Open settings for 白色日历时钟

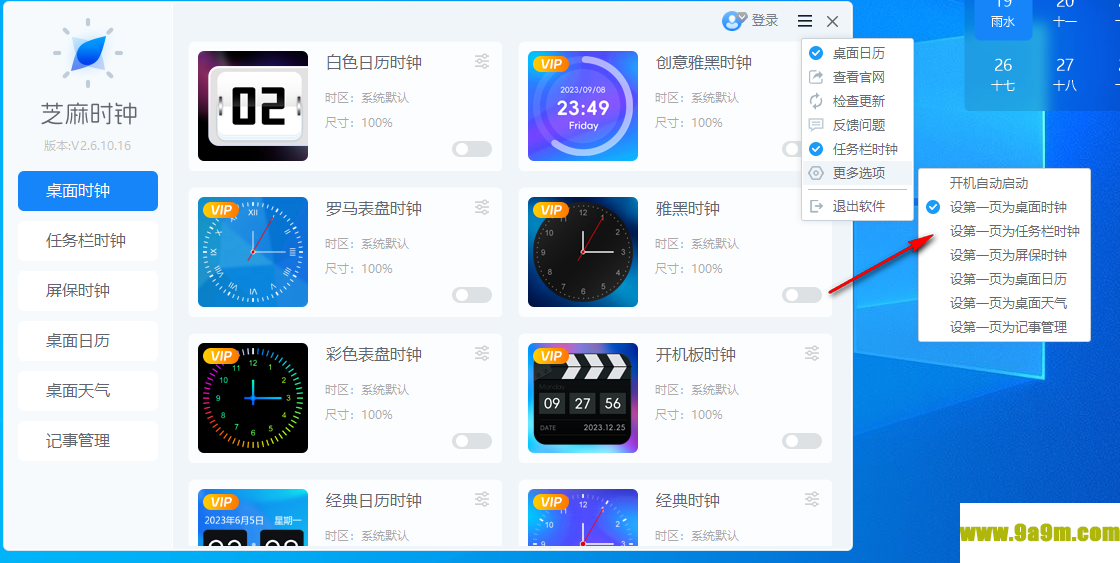point(482,61)
